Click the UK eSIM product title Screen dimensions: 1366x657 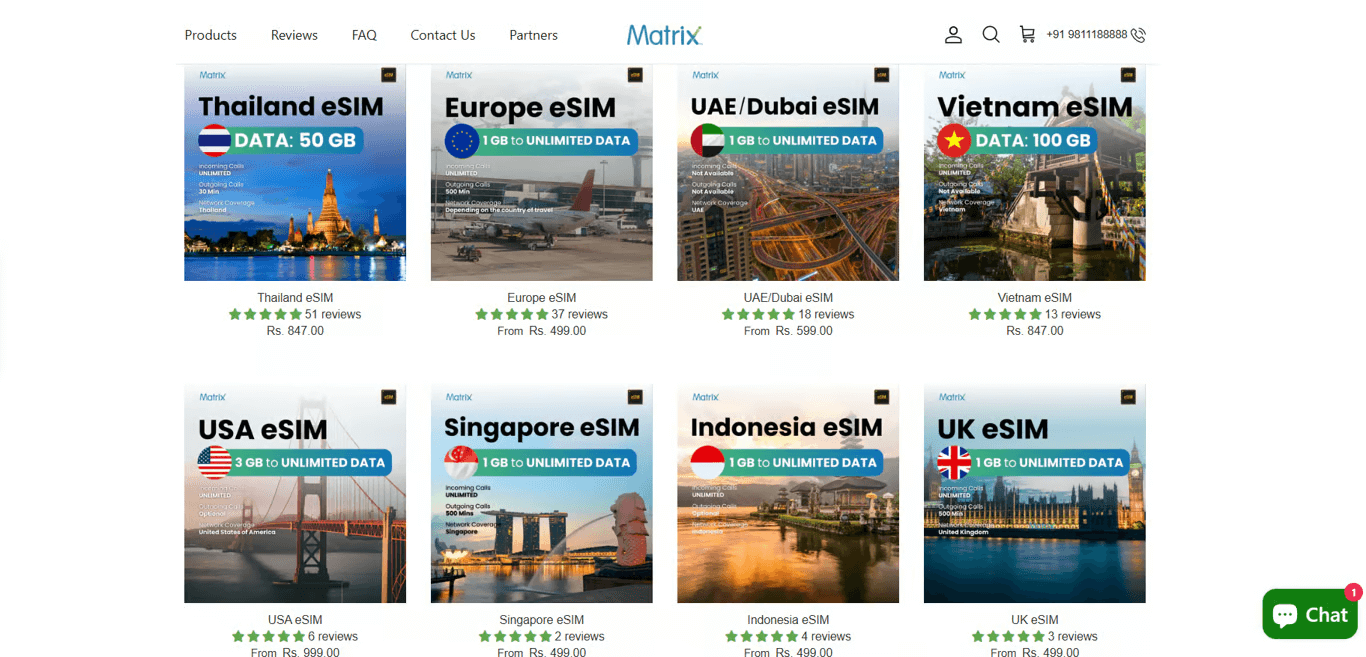pyautogui.click(x=1034, y=619)
